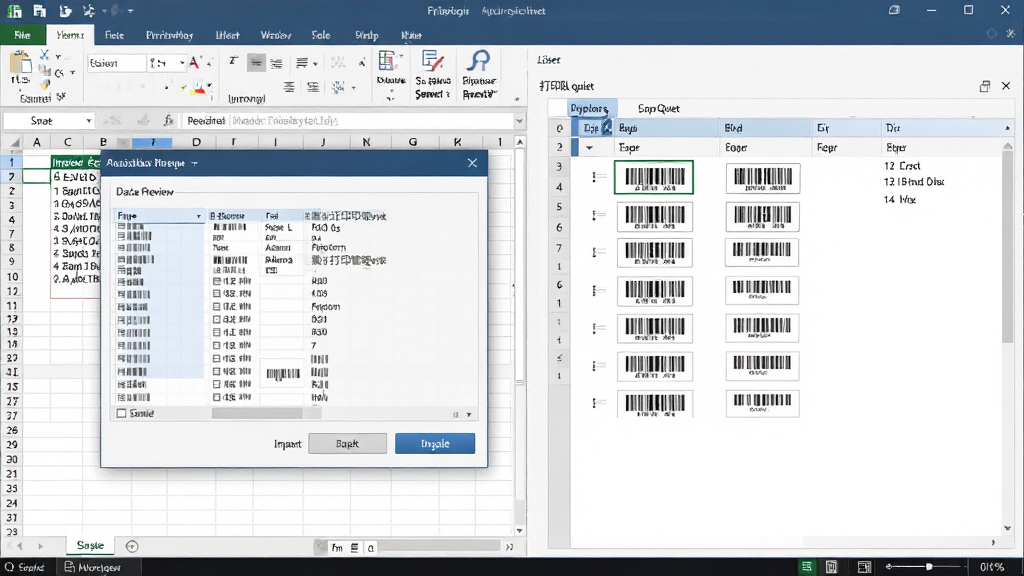This screenshot has width=1024, height=576.
Task: Click the down arrow at the dialog list's bottom right
Action: [x=469, y=414]
